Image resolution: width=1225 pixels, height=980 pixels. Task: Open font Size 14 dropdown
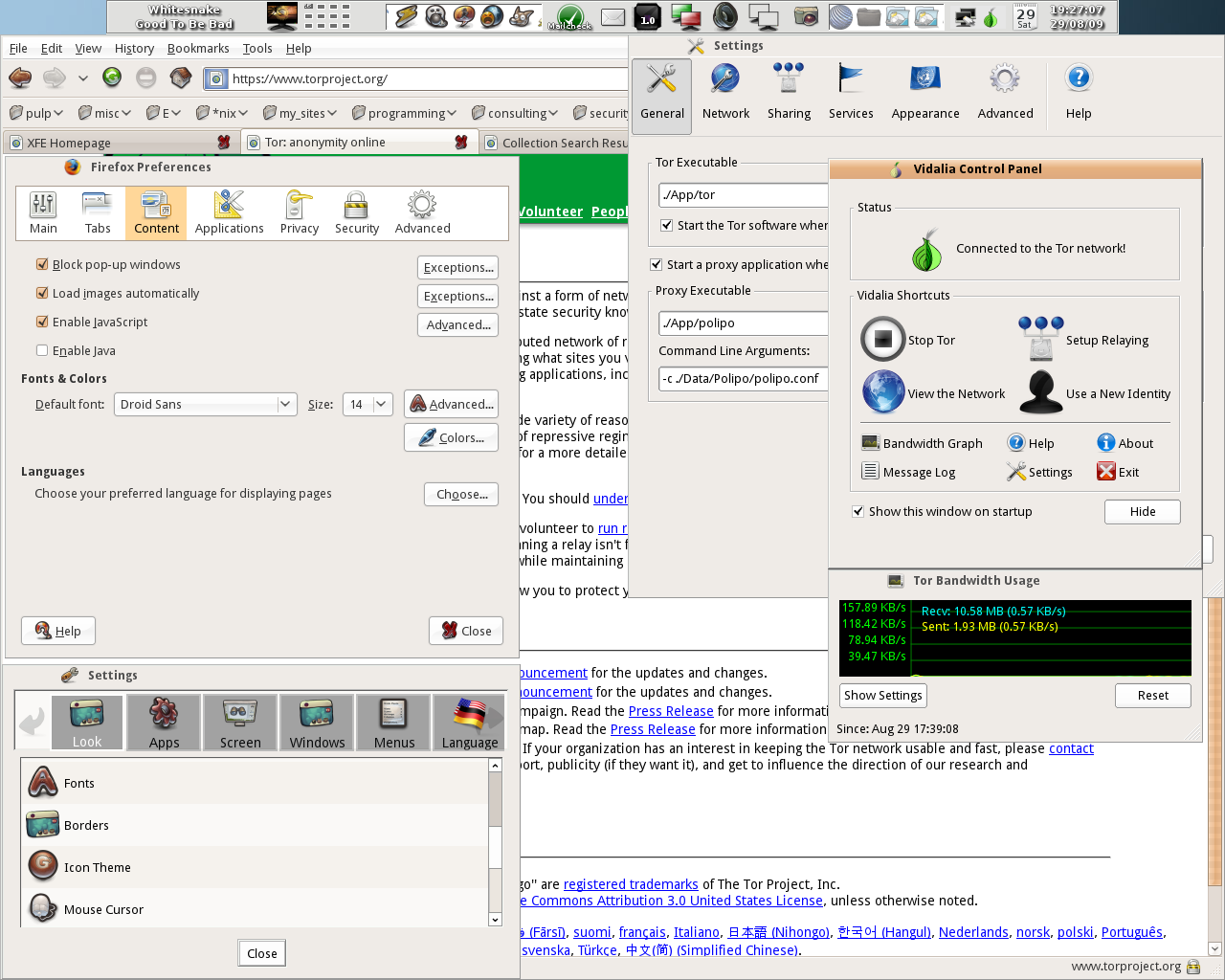(368, 404)
